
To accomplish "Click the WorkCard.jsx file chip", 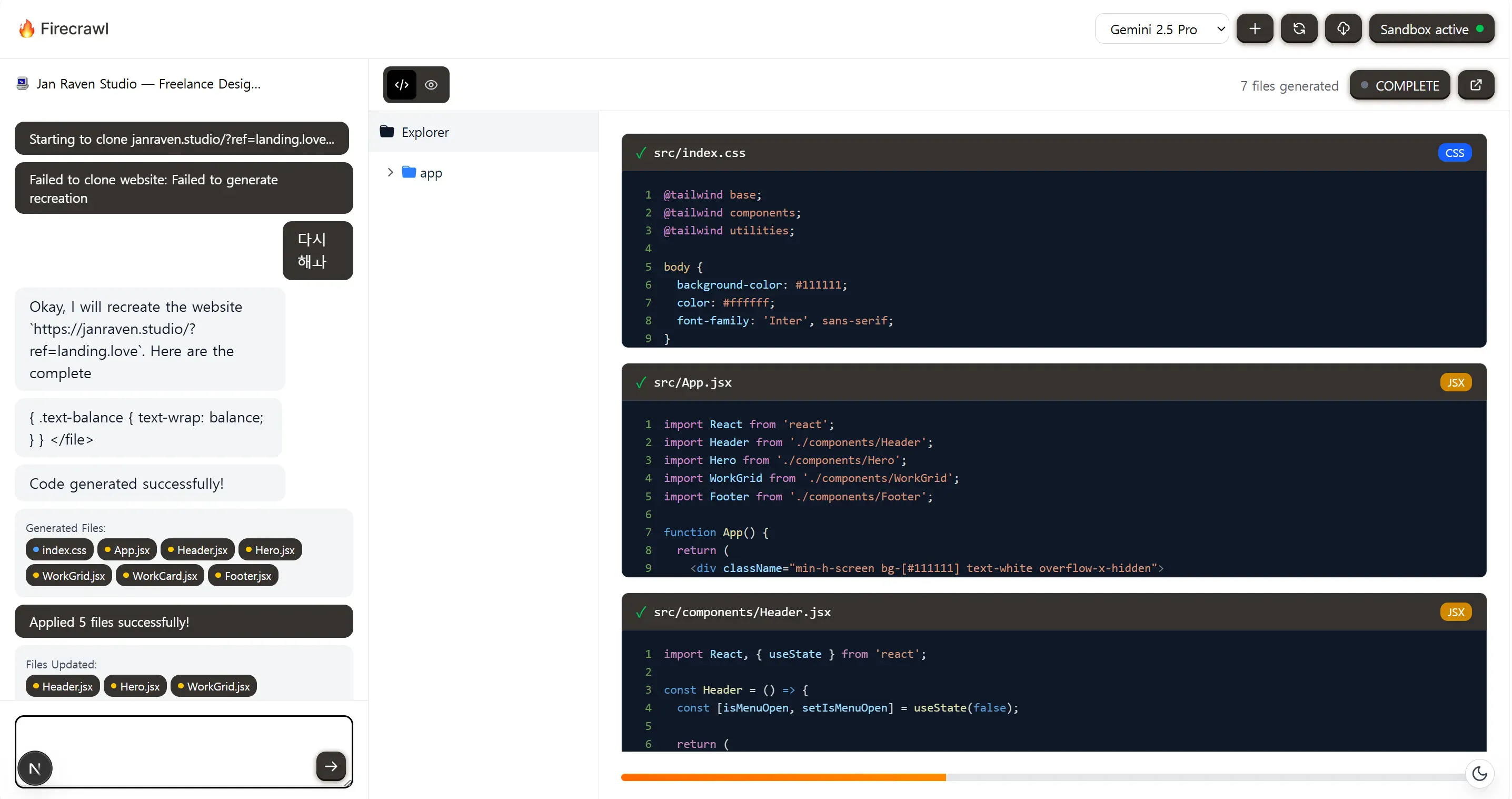I will (x=160, y=576).
